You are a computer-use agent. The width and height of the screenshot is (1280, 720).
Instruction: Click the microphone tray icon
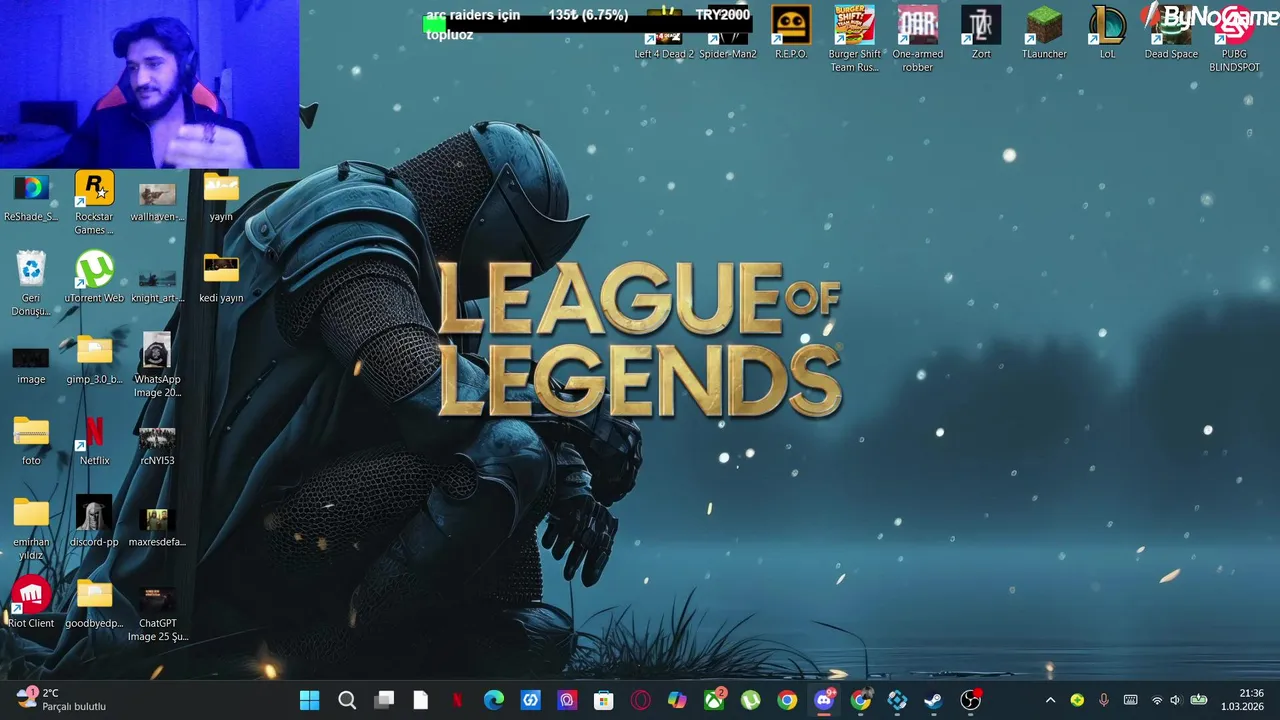1104,700
